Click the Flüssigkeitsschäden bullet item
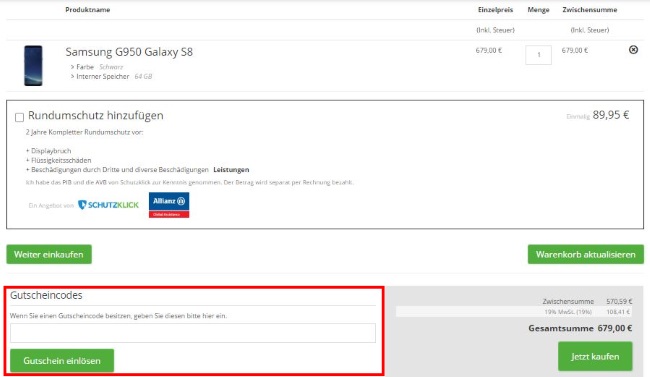Image resolution: width=650 pixels, height=377 pixels. click(58, 160)
